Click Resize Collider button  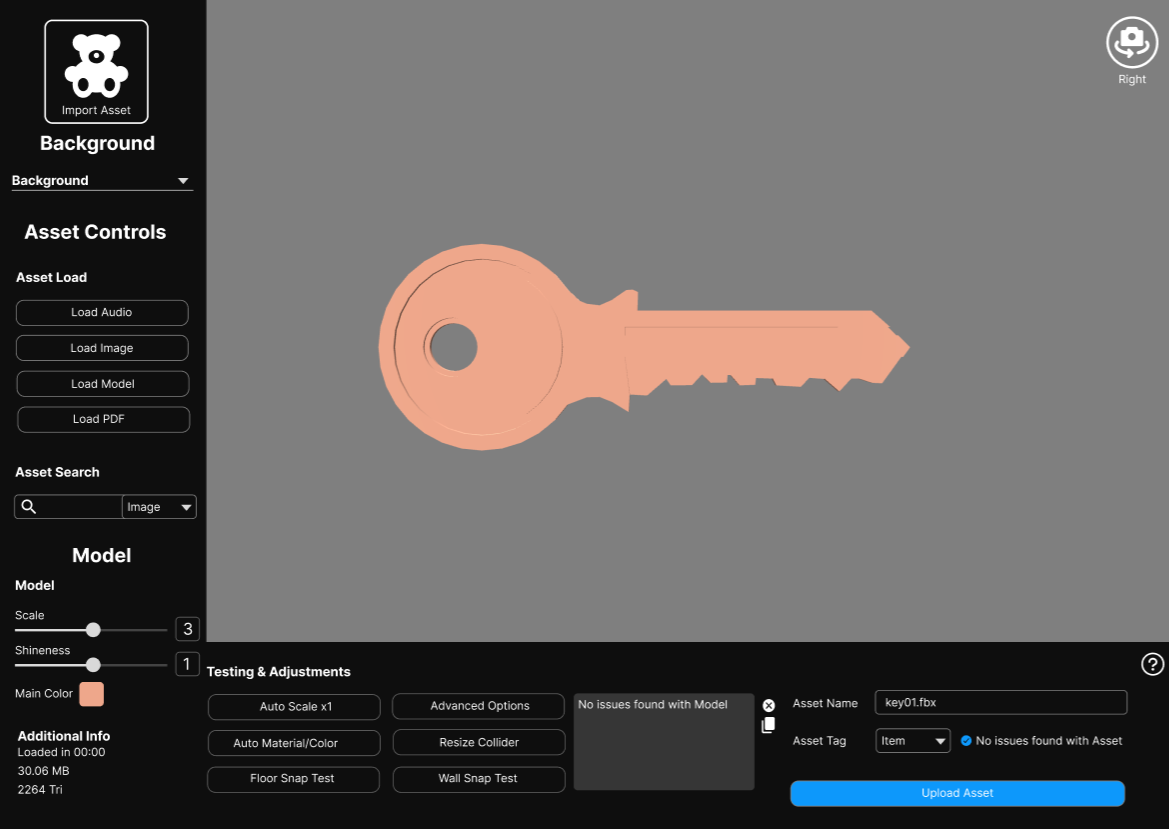479,743
